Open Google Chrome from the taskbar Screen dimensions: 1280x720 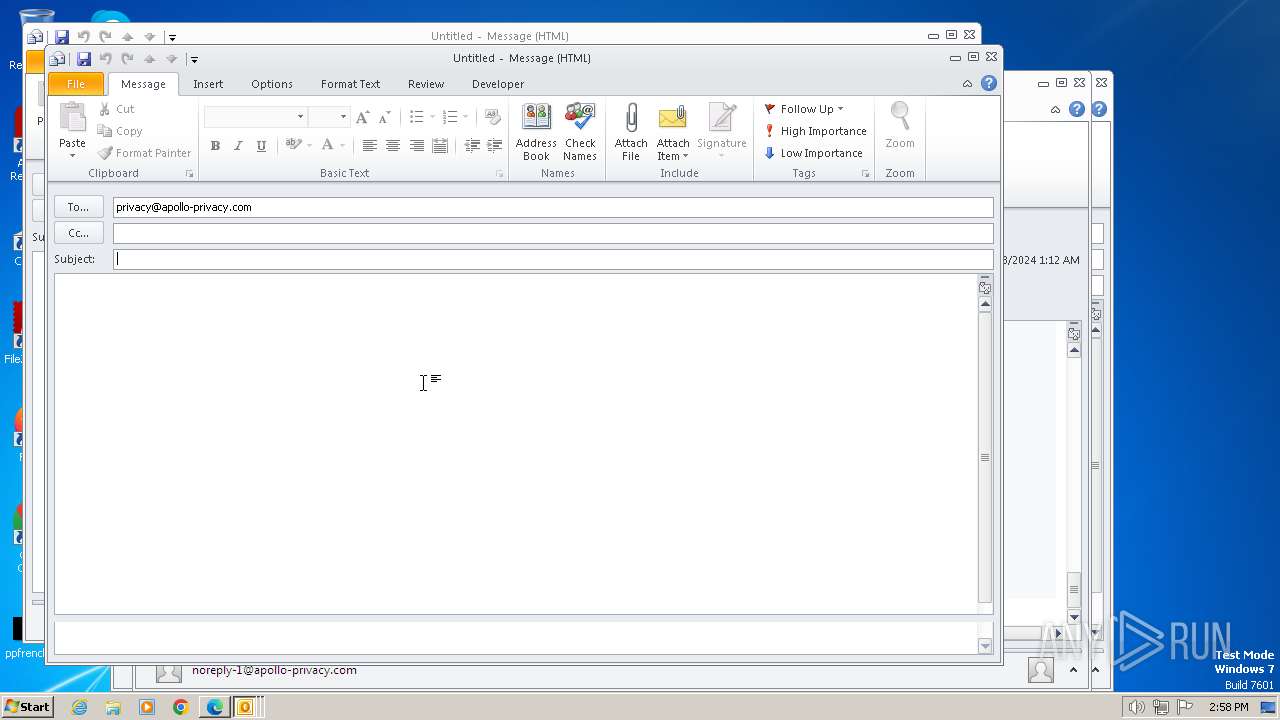(181, 707)
